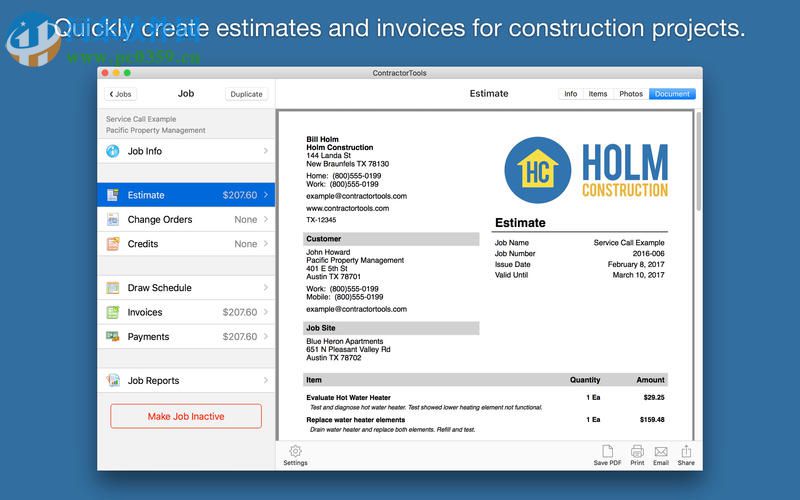Click Pacific Property Management in sidebar

(x=156, y=131)
